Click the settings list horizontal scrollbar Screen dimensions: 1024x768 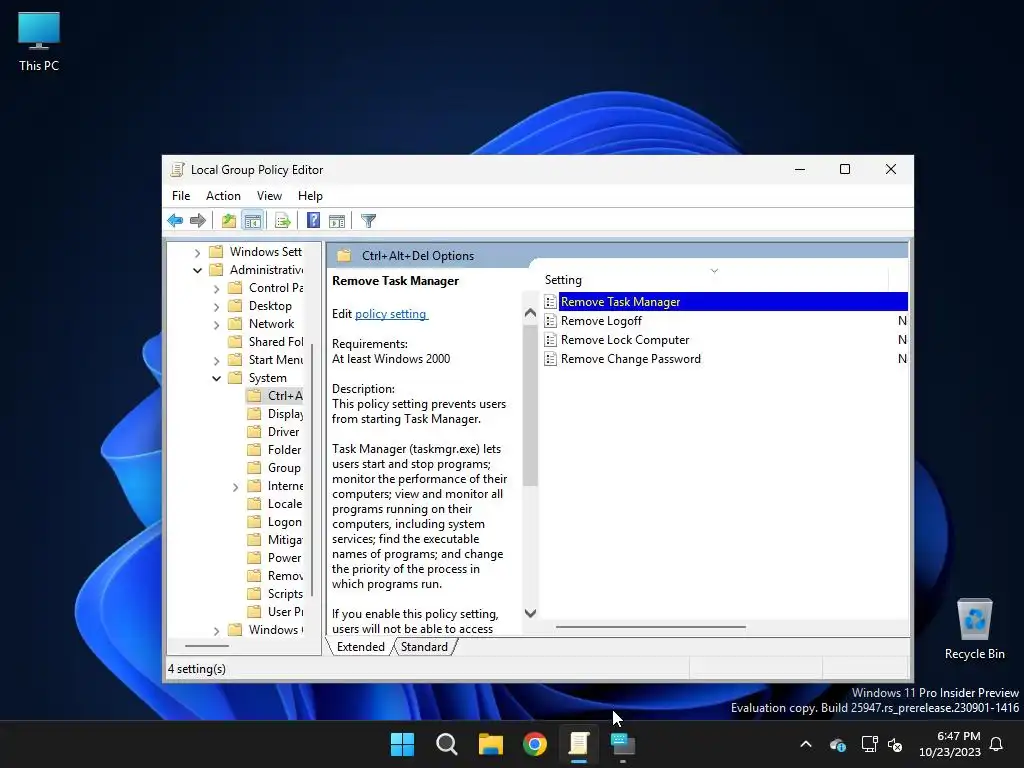pos(650,626)
